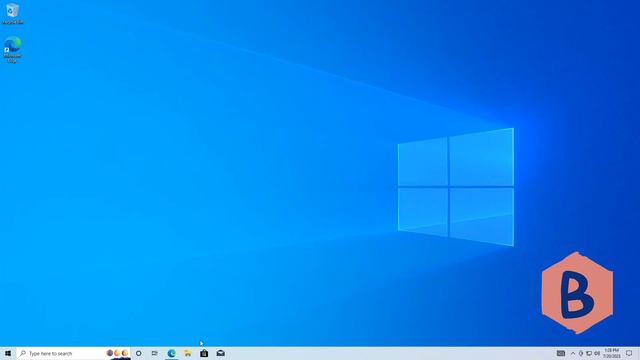The image size is (640, 360).
Task: Launch Microsoft Edge from the taskbar
Action: (x=171, y=353)
